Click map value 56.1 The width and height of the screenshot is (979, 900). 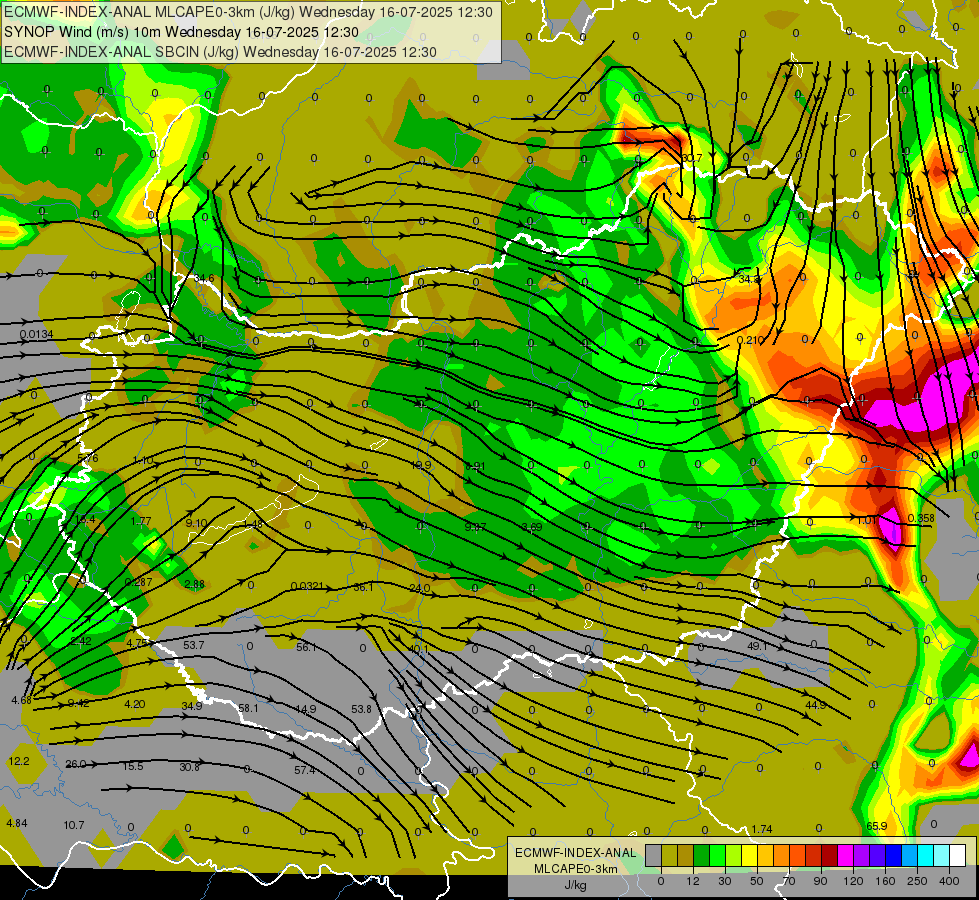(x=306, y=647)
